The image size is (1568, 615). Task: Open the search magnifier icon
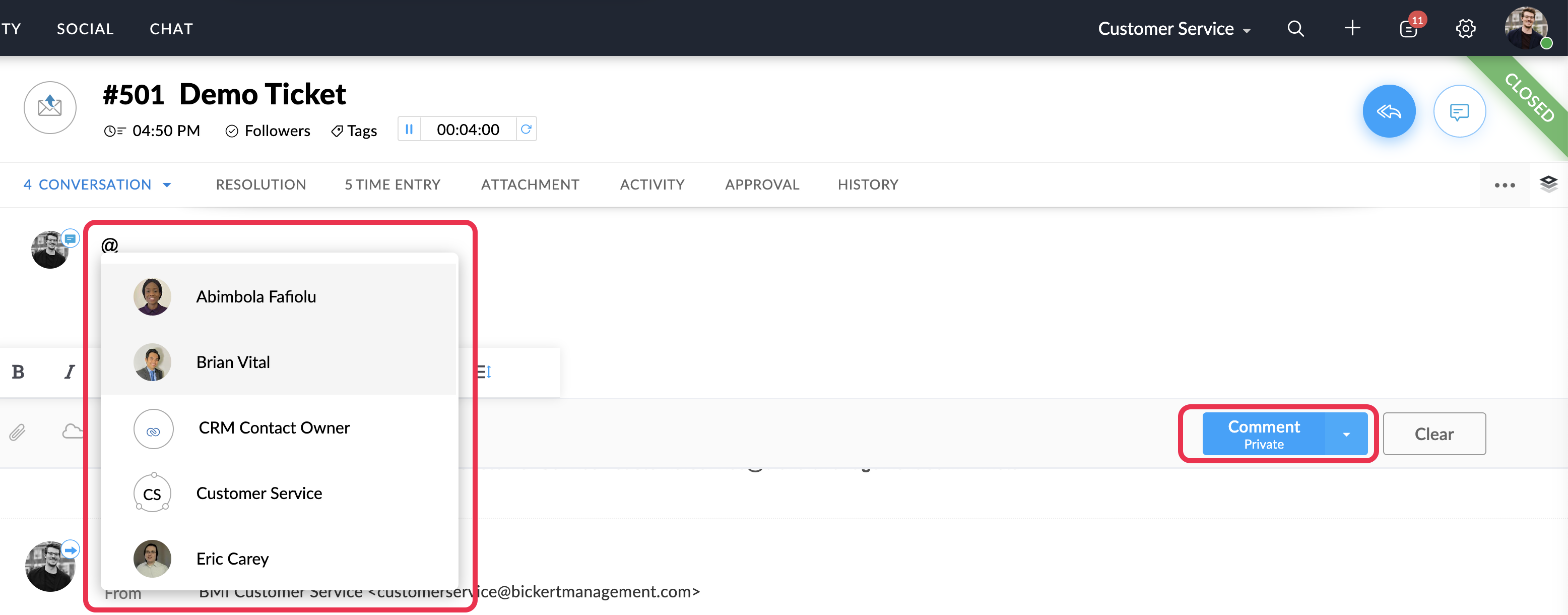[1295, 29]
